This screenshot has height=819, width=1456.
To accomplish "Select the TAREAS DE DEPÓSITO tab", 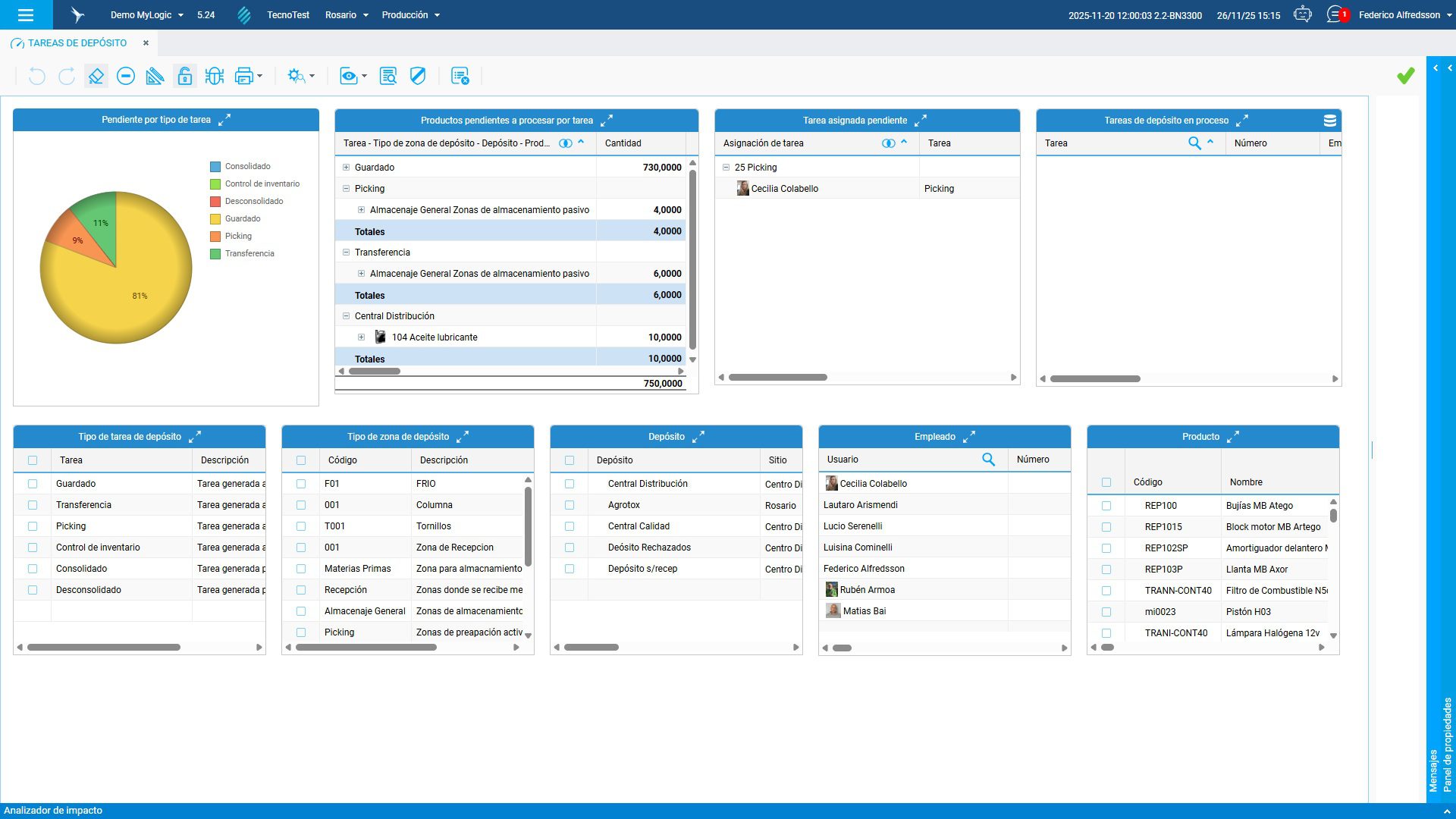I will coord(77,43).
